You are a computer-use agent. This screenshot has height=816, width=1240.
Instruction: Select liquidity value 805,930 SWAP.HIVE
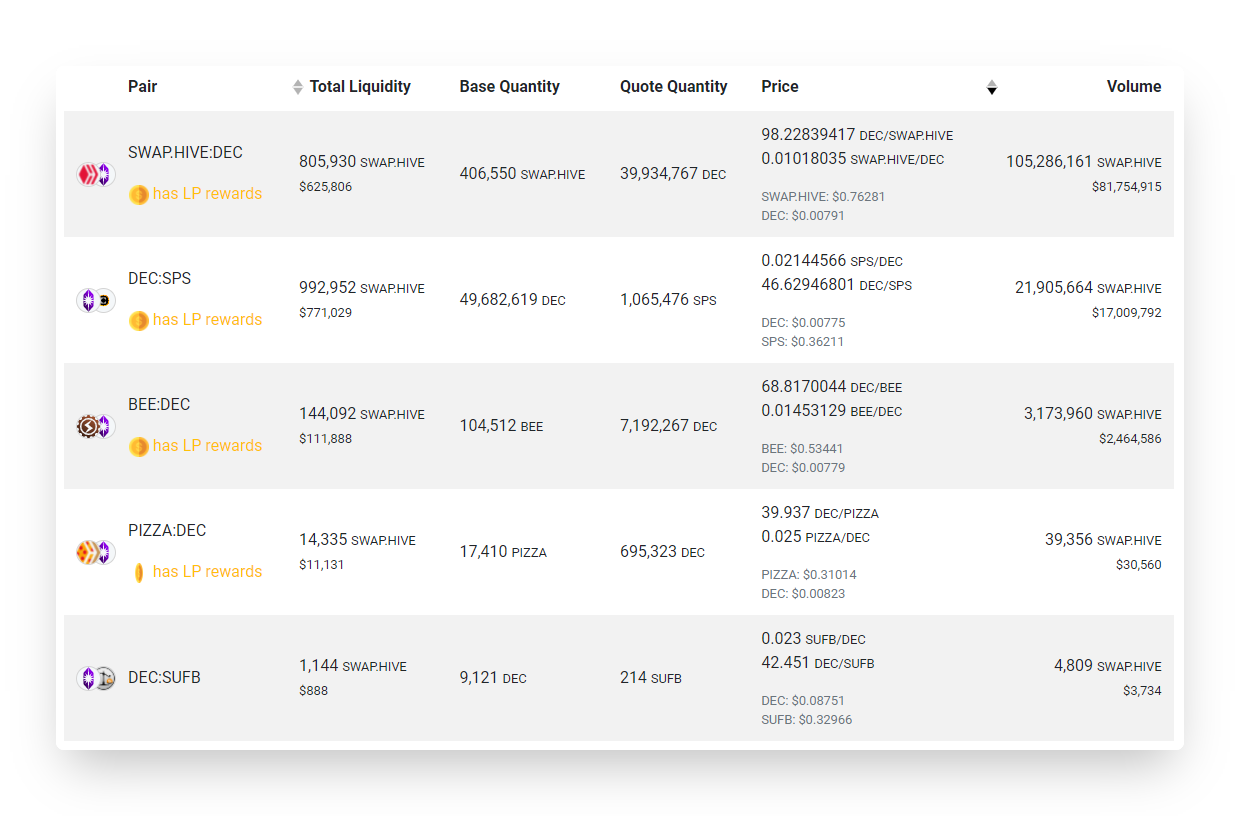(x=362, y=161)
